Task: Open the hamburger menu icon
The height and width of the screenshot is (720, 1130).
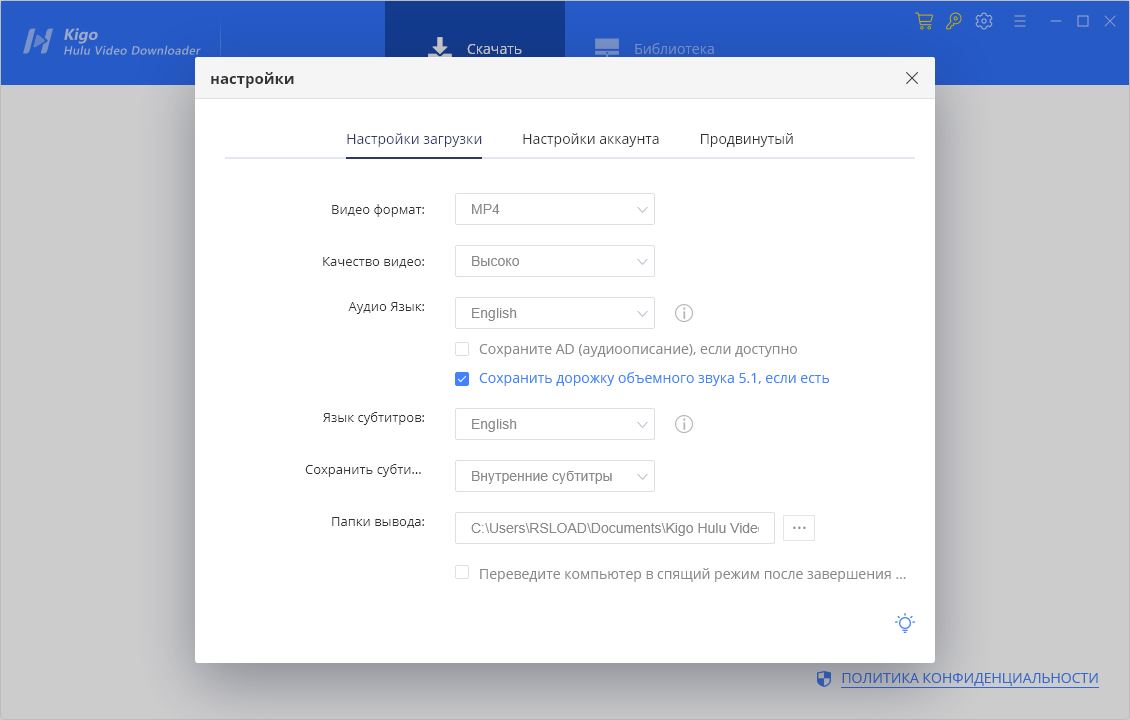Action: pyautogui.click(x=1019, y=20)
